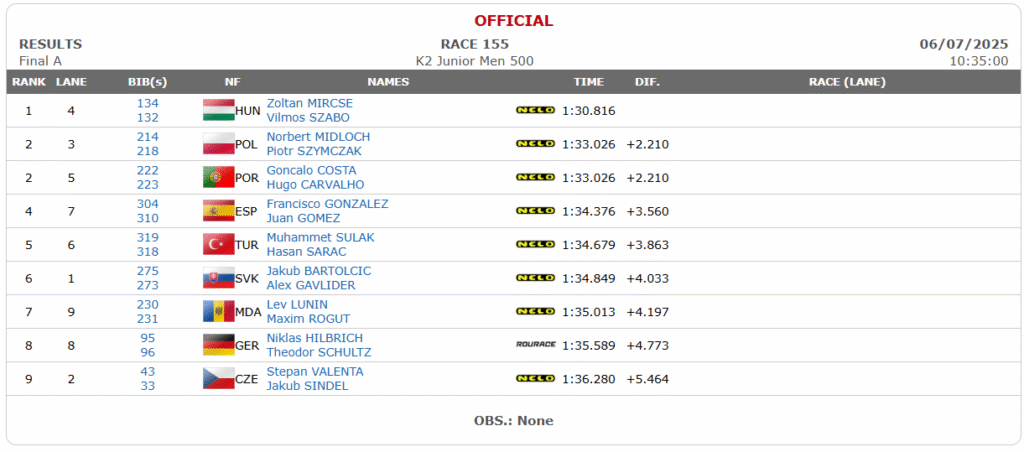
Task: Click the Moldova flag icon
Action: click(218, 312)
